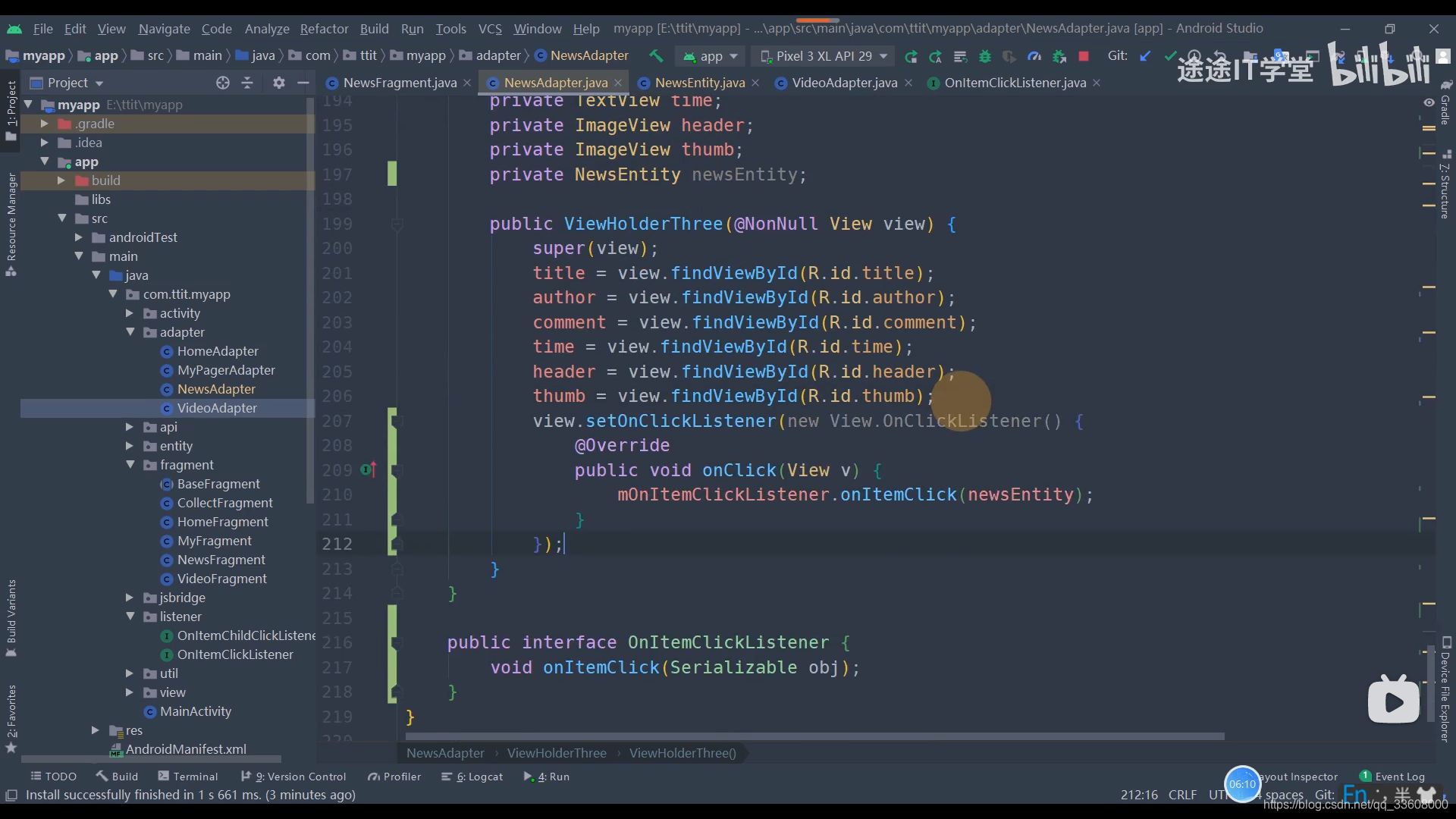Open the VCS menu
Screen dimensions: 1456x819
pyautogui.click(x=490, y=28)
